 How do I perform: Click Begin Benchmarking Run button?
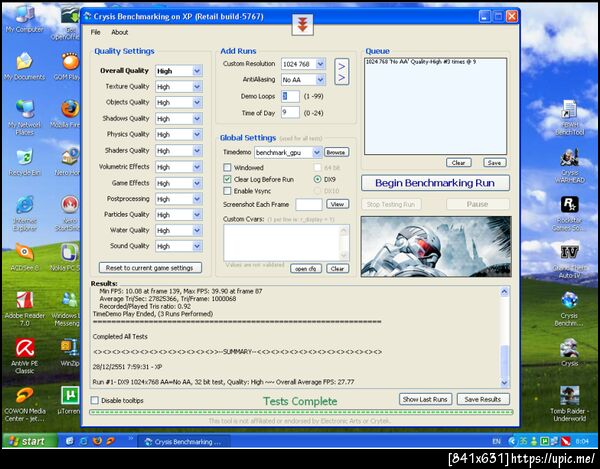[x=435, y=183]
